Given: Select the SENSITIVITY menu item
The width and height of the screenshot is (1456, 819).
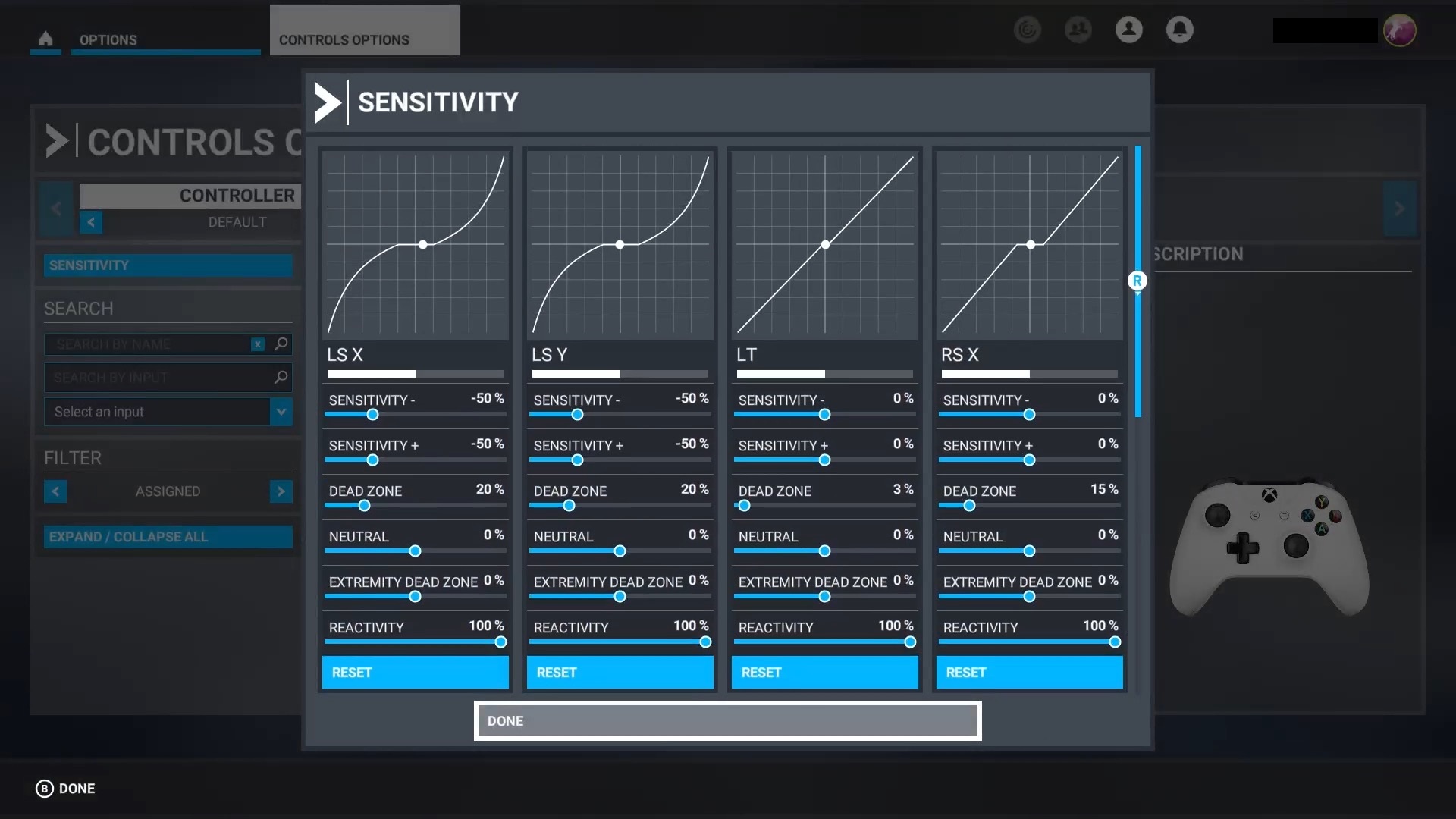Looking at the screenshot, I should click(x=167, y=265).
